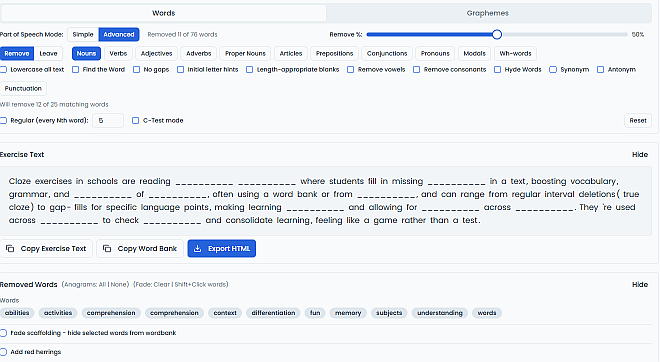Click the copy icon beside Copy Exercise Text
Image resolution: width=660 pixels, height=362 pixels.
pos(10,249)
